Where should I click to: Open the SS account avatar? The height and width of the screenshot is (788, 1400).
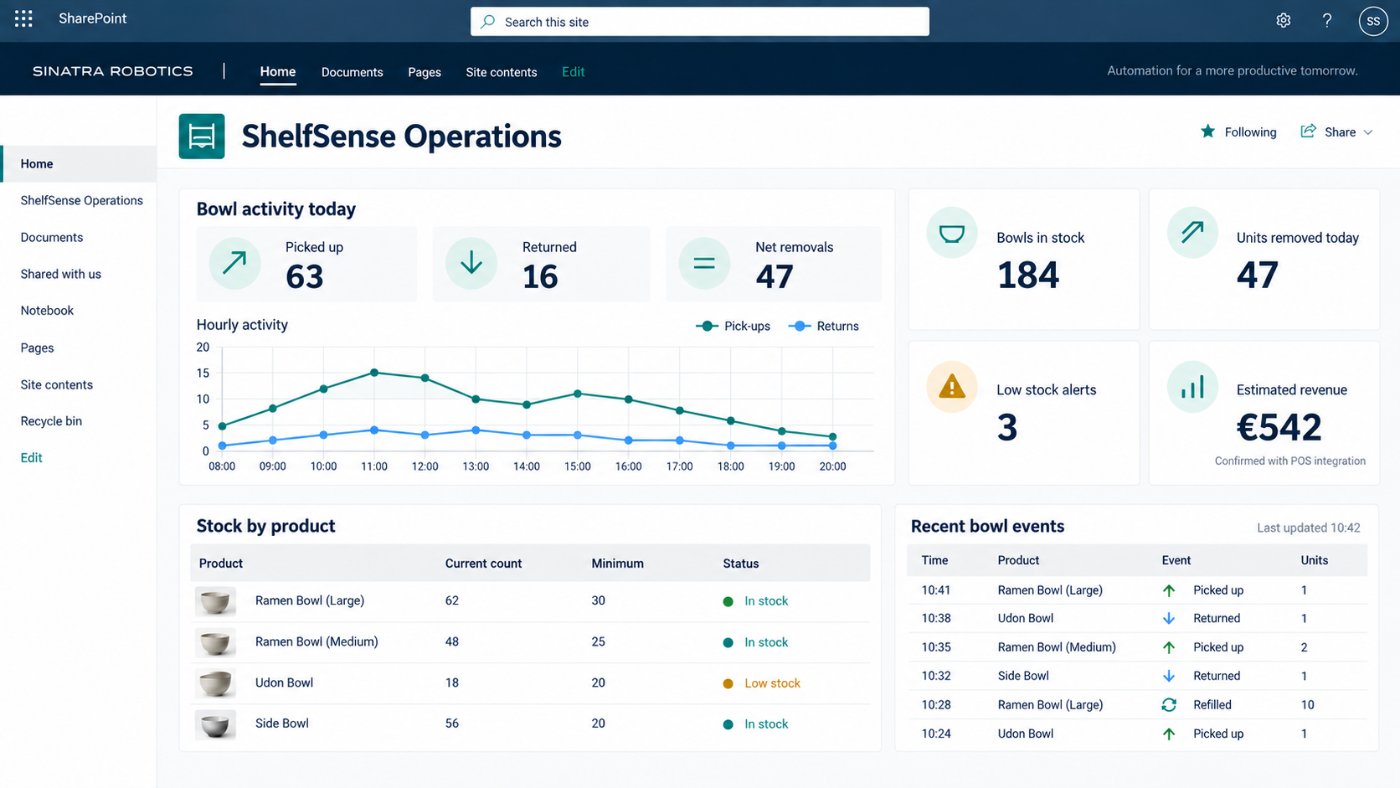[x=1374, y=20]
